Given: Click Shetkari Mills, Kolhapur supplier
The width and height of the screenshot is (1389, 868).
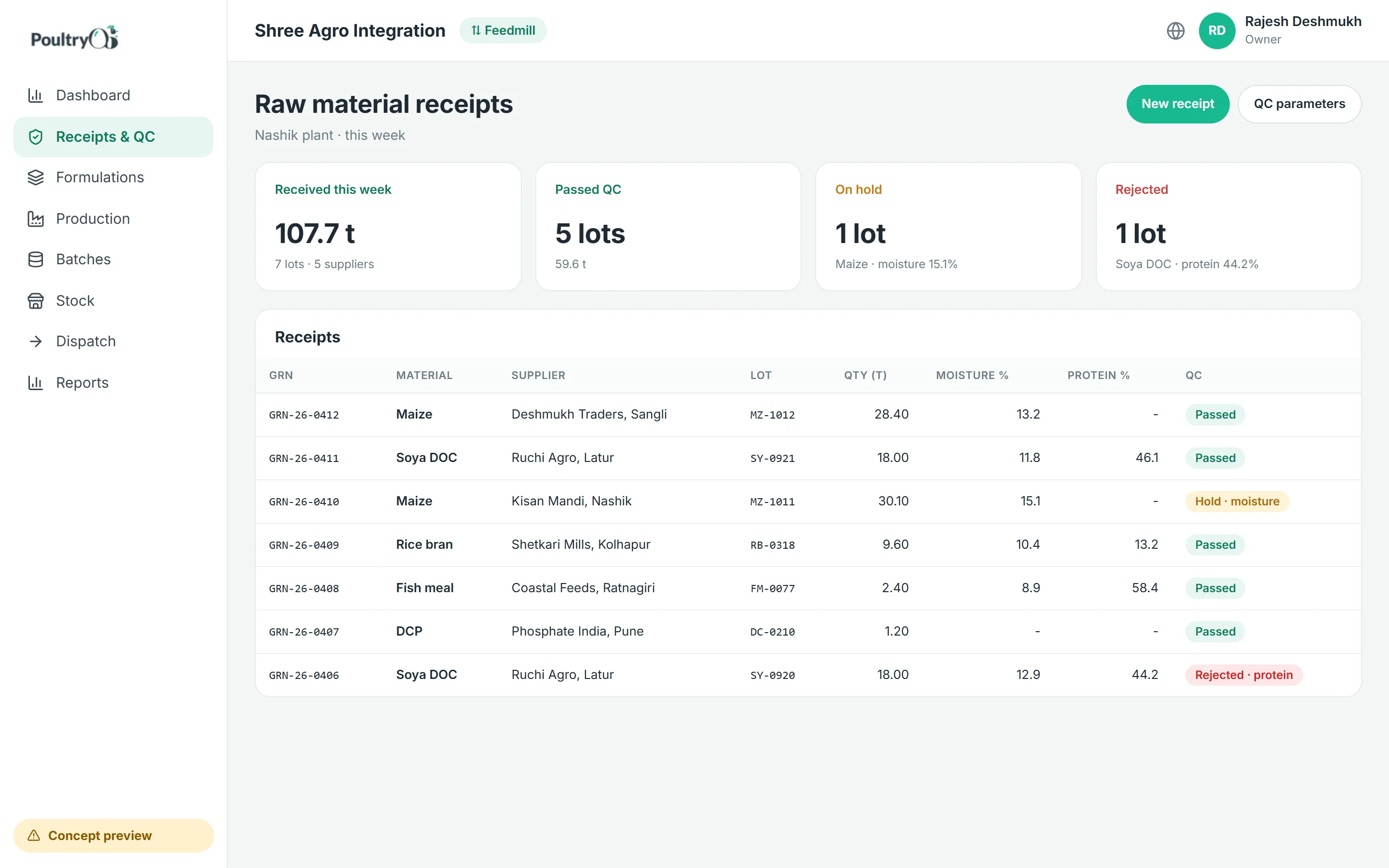Looking at the screenshot, I should click(x=581, y=545).
